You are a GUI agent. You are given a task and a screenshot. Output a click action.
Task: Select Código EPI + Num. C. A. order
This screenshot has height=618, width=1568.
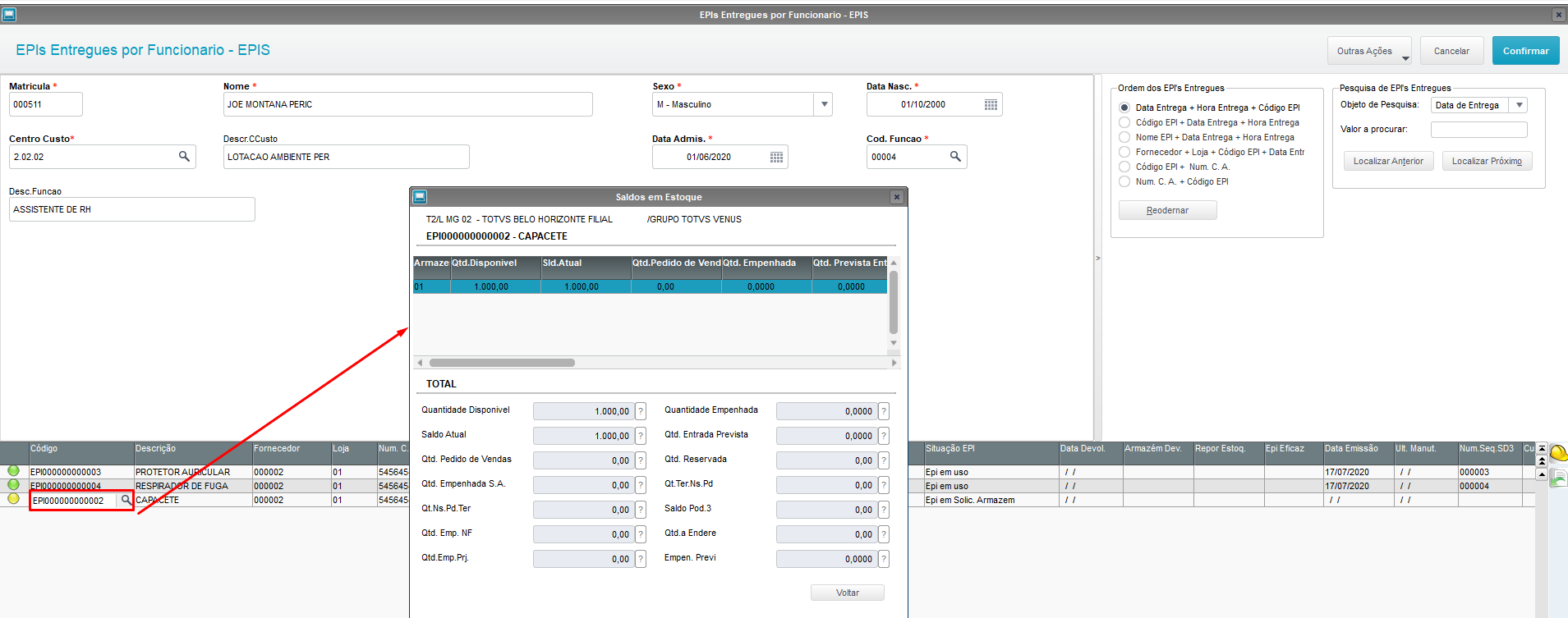(x=1124, y=167)
